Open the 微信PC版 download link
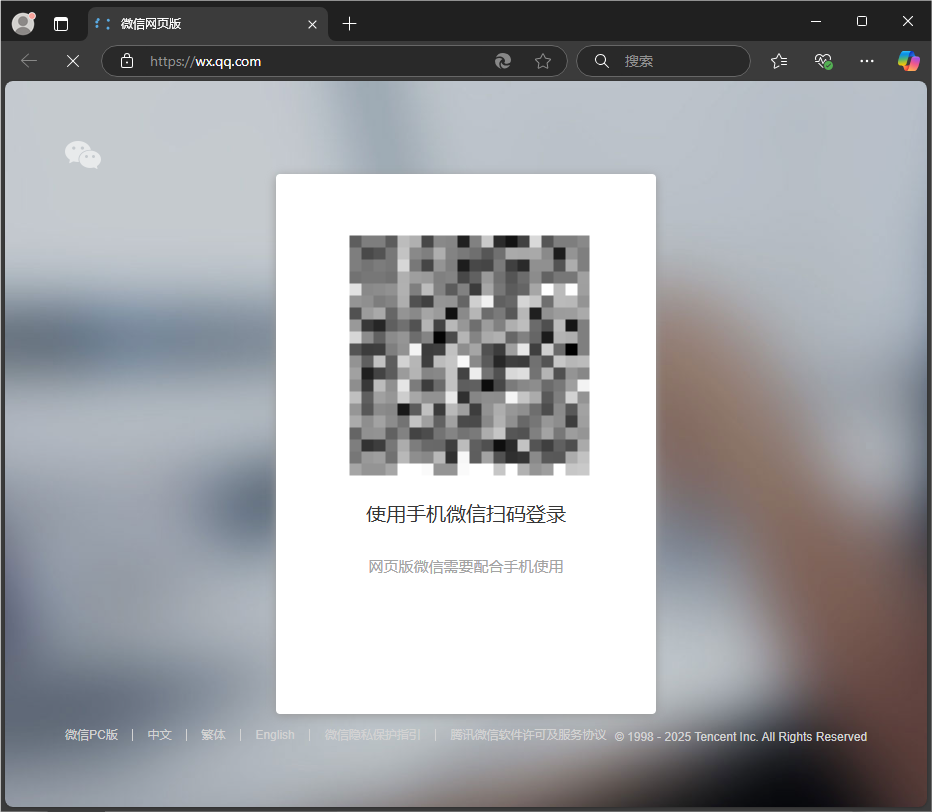The image size is (932, 812). pos(91,735)
